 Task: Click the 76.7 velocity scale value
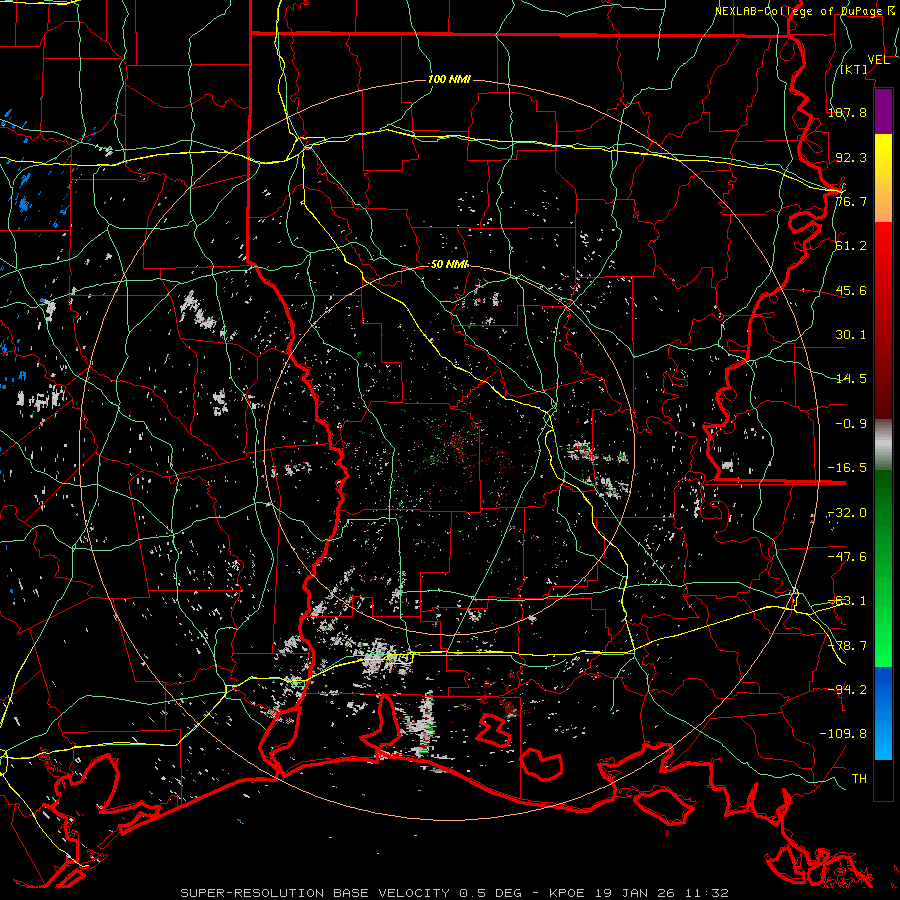click(851, 201)
